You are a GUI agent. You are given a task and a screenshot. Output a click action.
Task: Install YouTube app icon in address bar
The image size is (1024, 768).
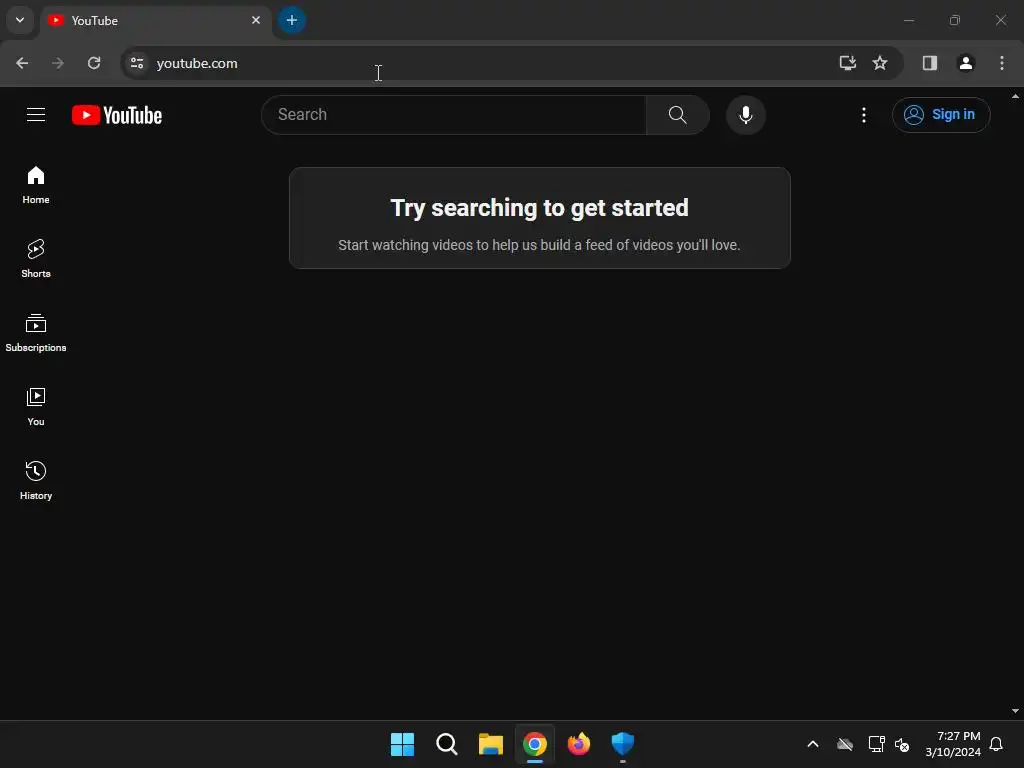(x=847, y=63)
